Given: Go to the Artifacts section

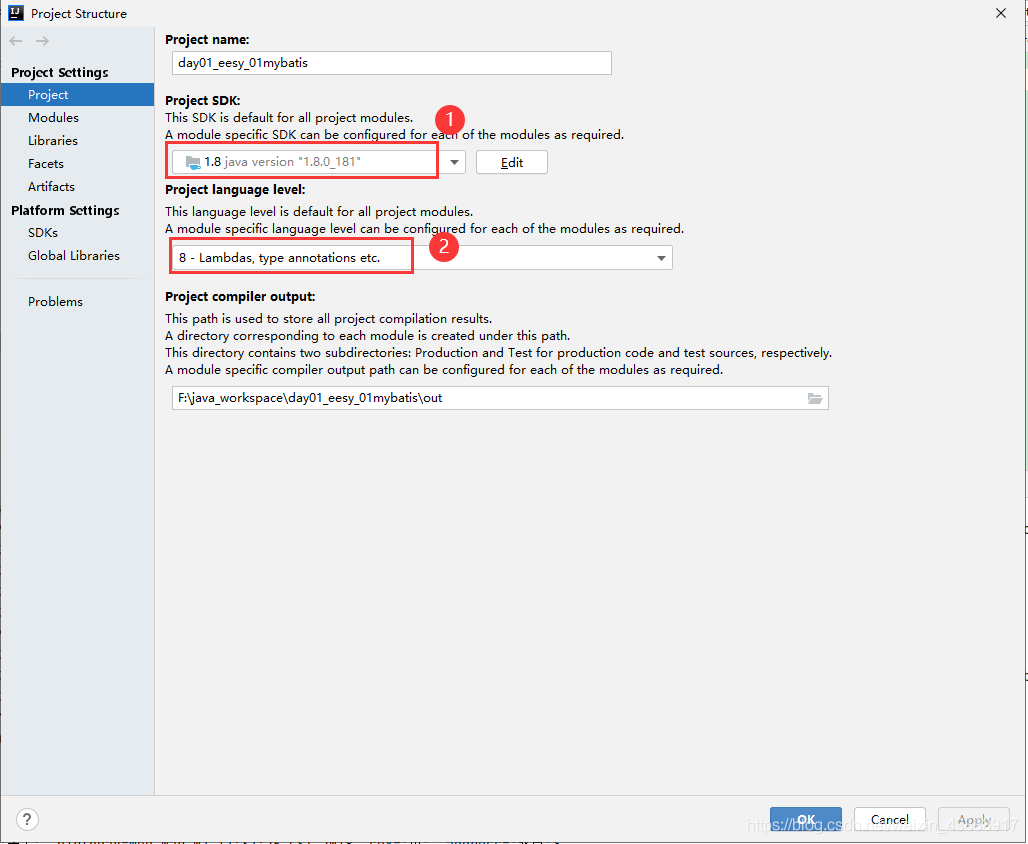Looking at the screenshot, I should [51, 186].
